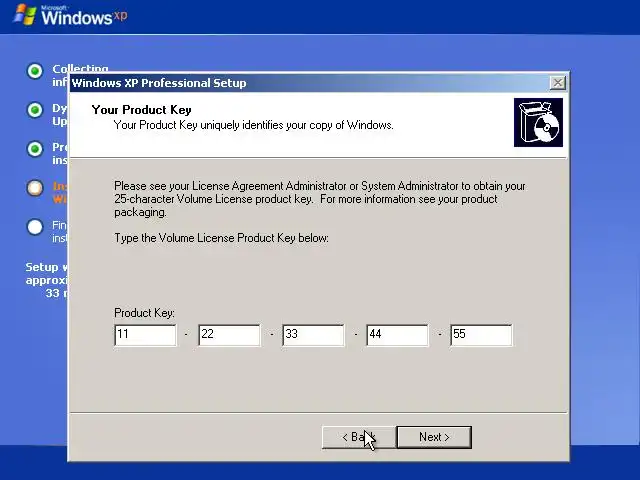Viewport: 640px width, 480px height.
Task: Click the 'uniquely identifies your copy of Windows' text
Action: (x=297, y=125)
